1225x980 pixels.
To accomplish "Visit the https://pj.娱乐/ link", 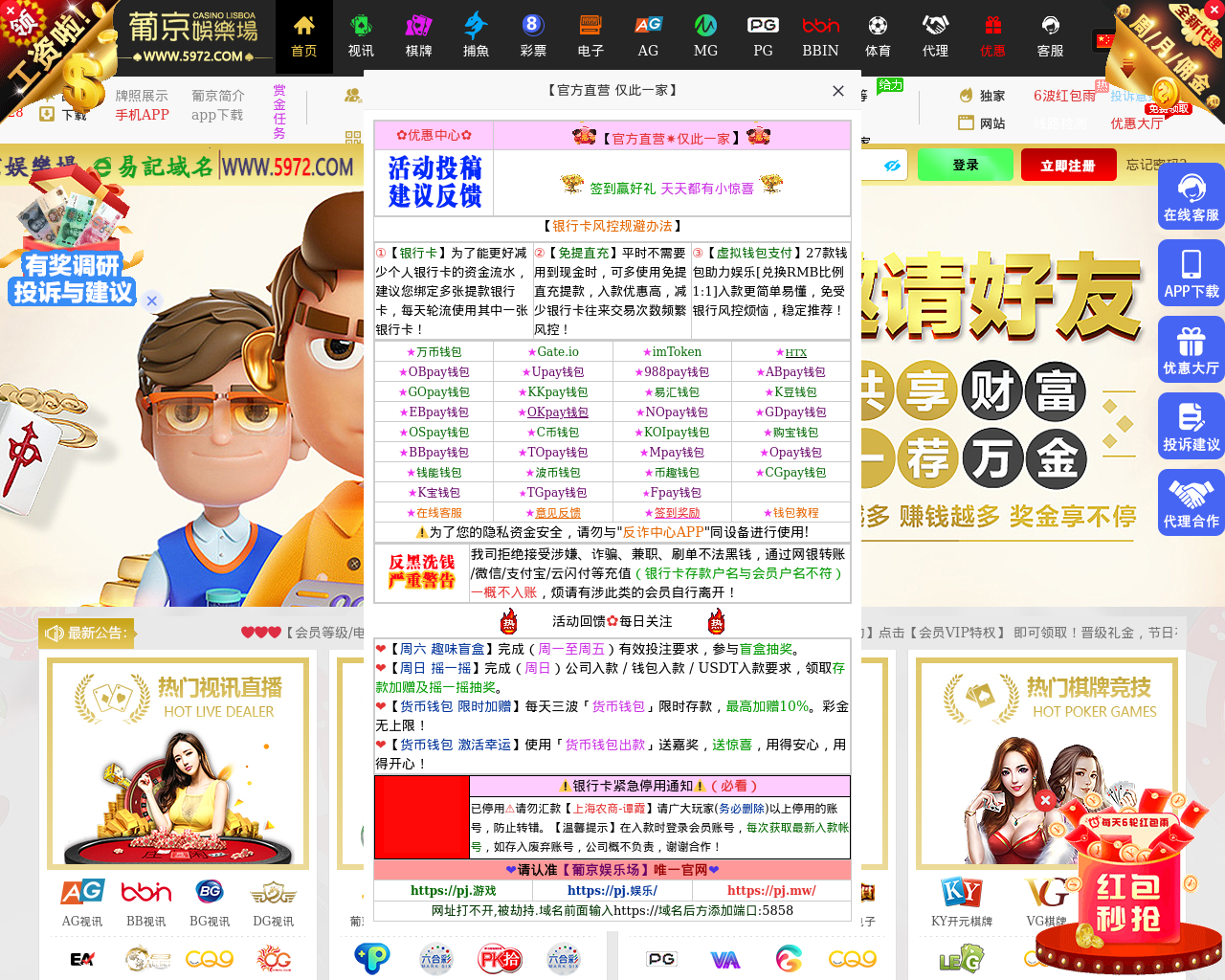I will pos(612,890).
